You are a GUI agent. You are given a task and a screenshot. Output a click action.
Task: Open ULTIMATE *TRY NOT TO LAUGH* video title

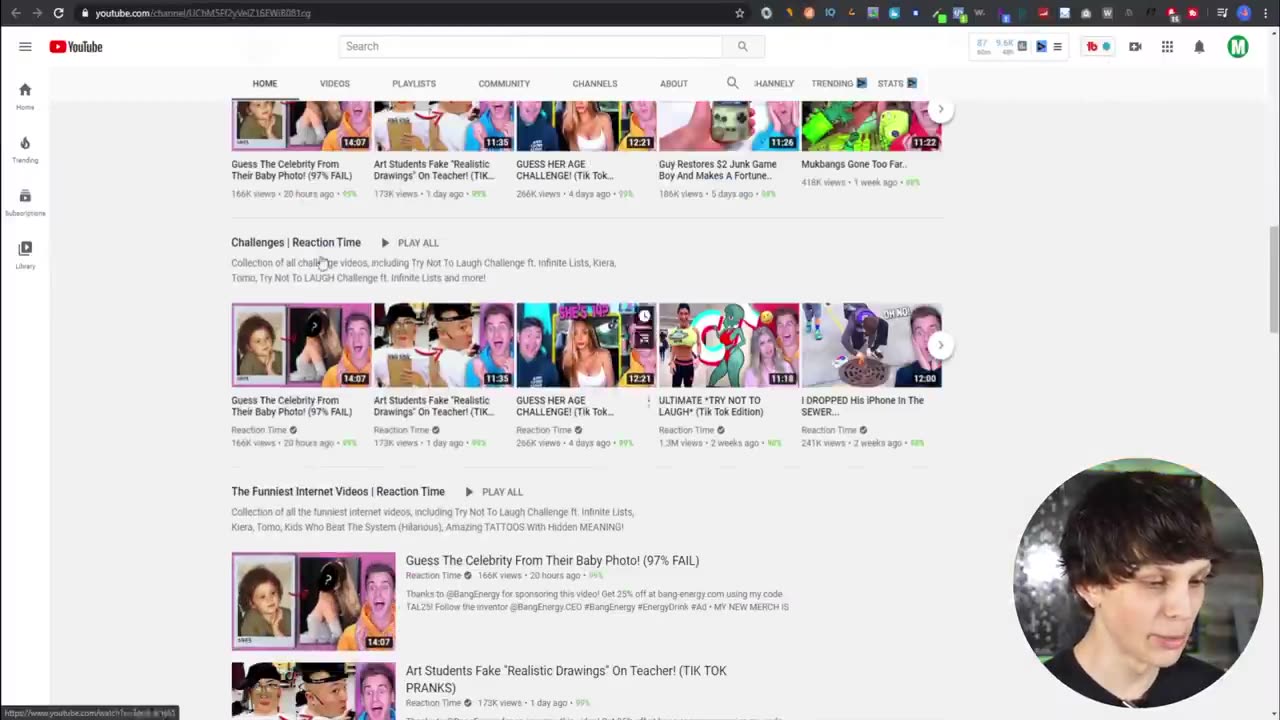click(711, 406)
